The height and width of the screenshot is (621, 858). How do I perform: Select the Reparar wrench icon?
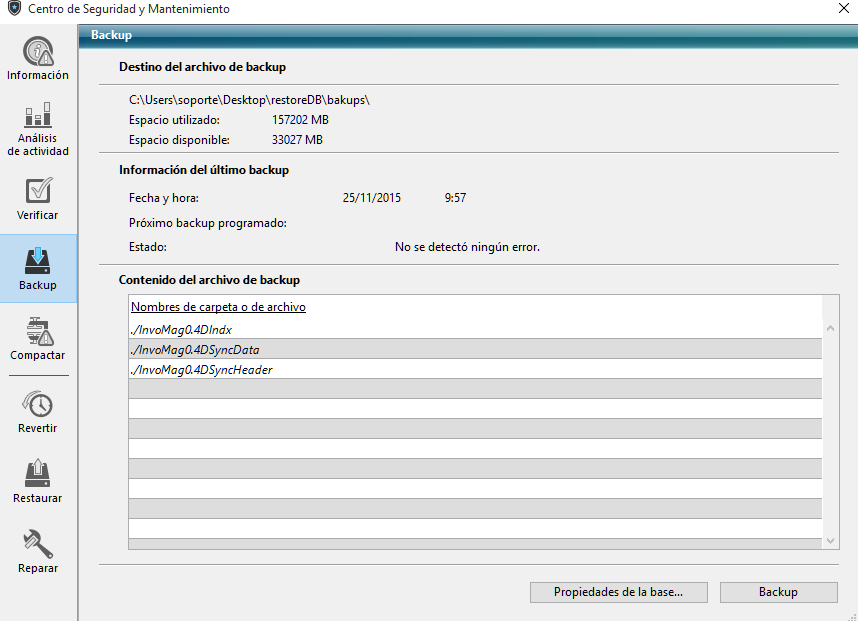(x=38, y=544)
